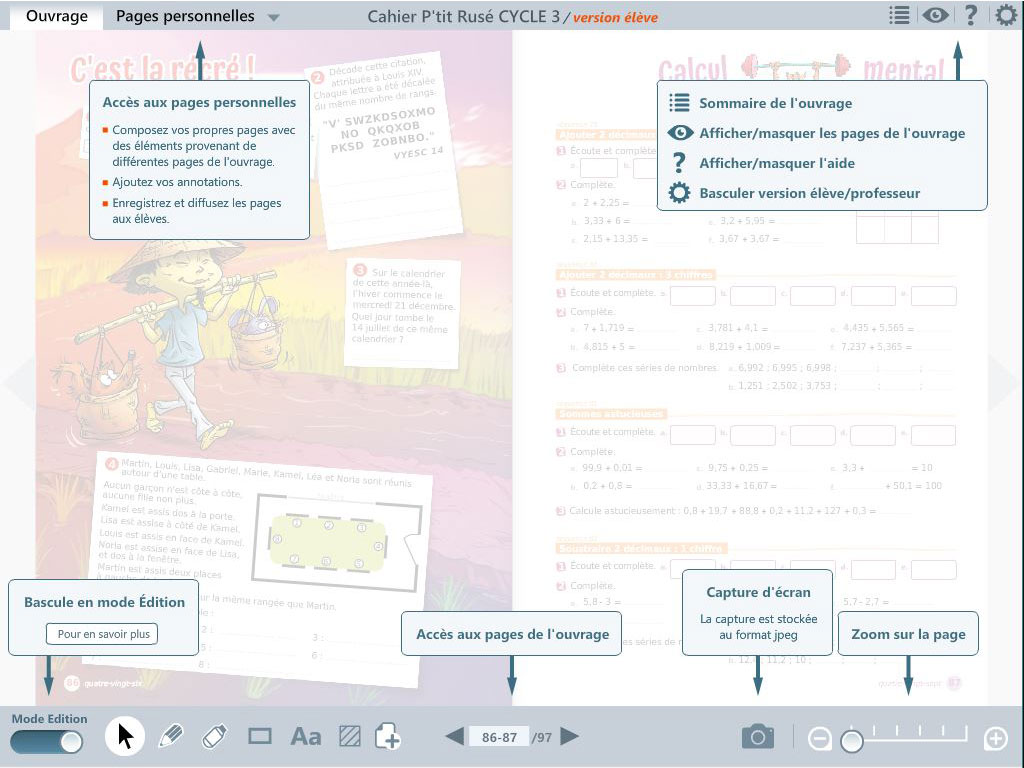Take a screenshot with camera icon
1024x768 pixels.
(758, 737)
